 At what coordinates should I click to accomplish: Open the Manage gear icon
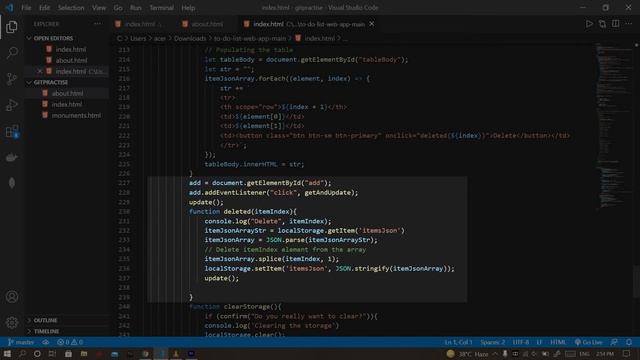click(x=12, y=322)
